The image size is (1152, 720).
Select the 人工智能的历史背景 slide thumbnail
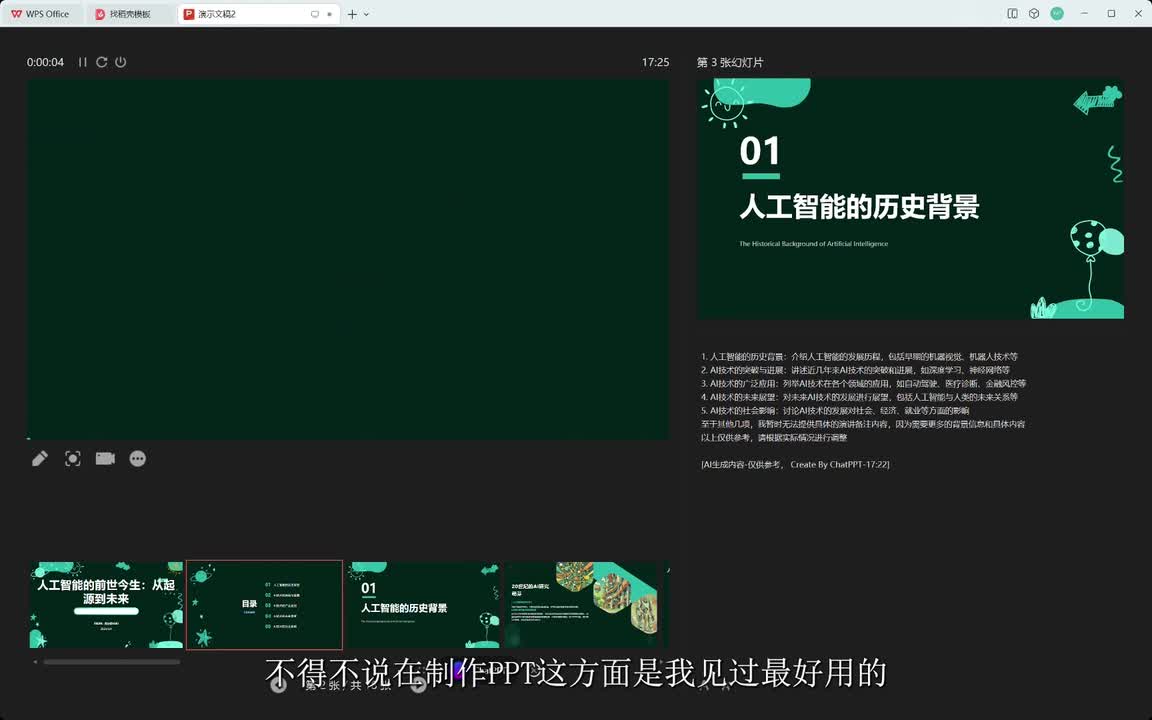(423, 604)
